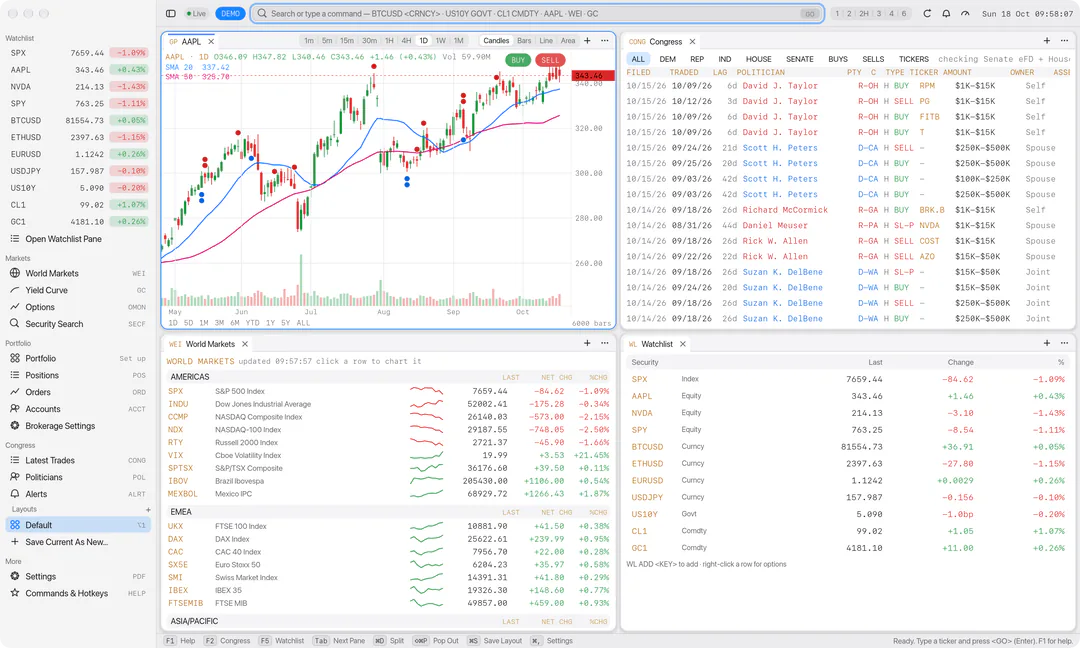Select layout preset 6
This screenshot has width=1080, height=648.
tap(904, 13)
